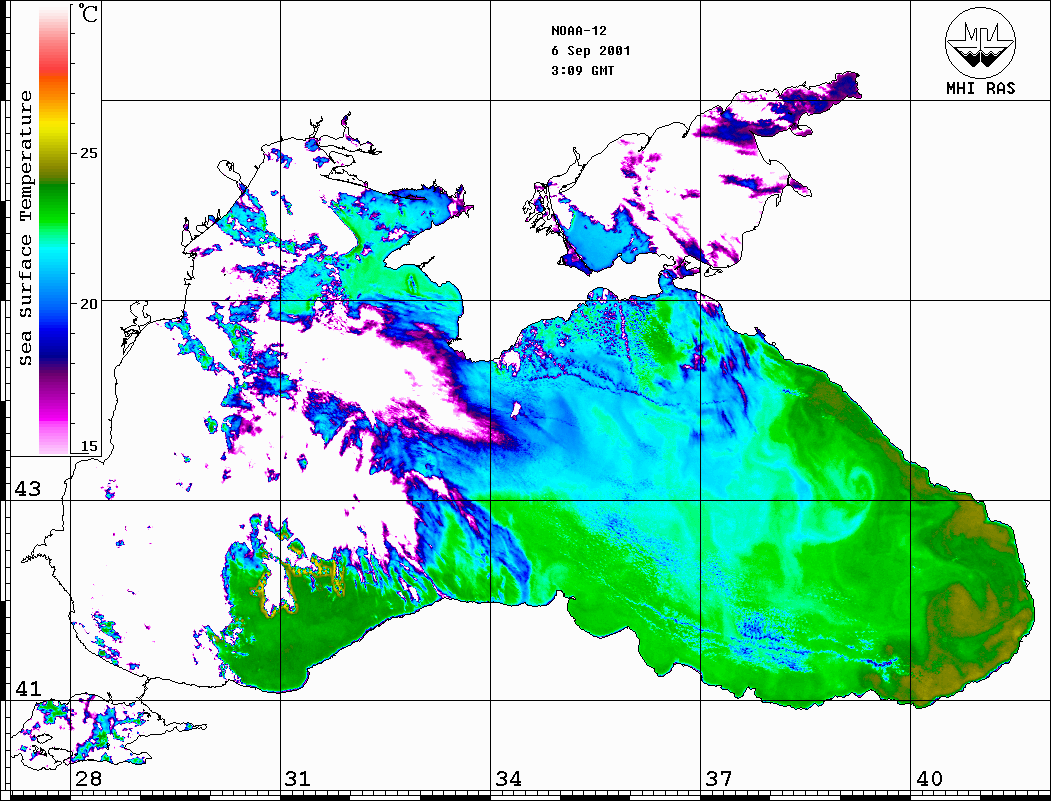Click the '6 Sep 2001' date text
This screenshot has width=1051, height=801.
[591, 51]
